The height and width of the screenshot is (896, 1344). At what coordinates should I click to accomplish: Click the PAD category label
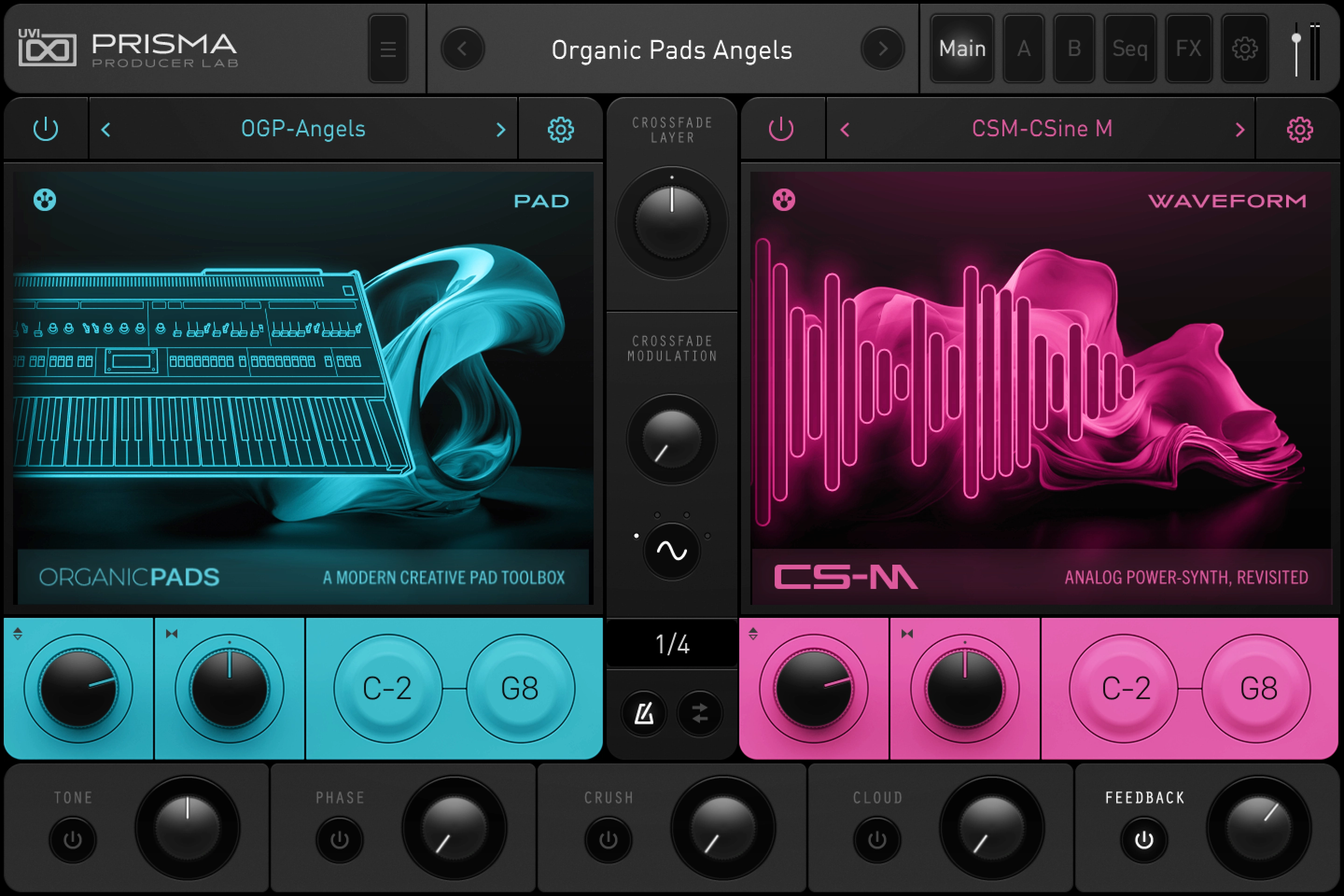click(541, 201)
